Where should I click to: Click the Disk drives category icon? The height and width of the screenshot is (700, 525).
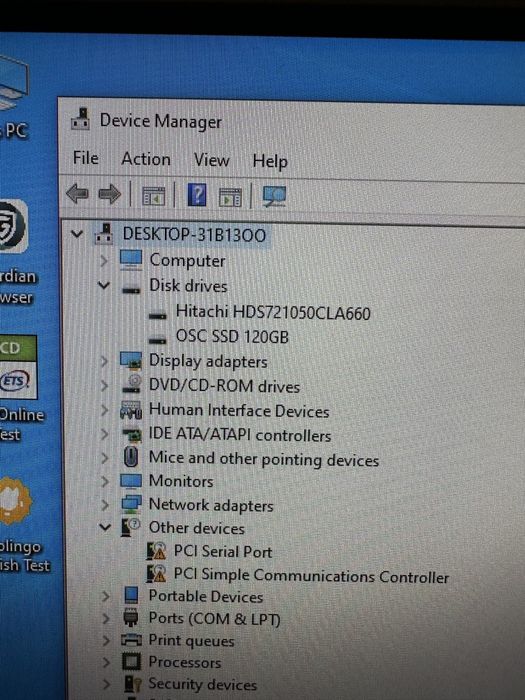point(131,290)
